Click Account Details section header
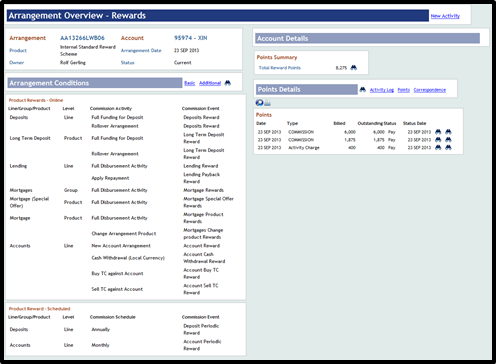 367,38
